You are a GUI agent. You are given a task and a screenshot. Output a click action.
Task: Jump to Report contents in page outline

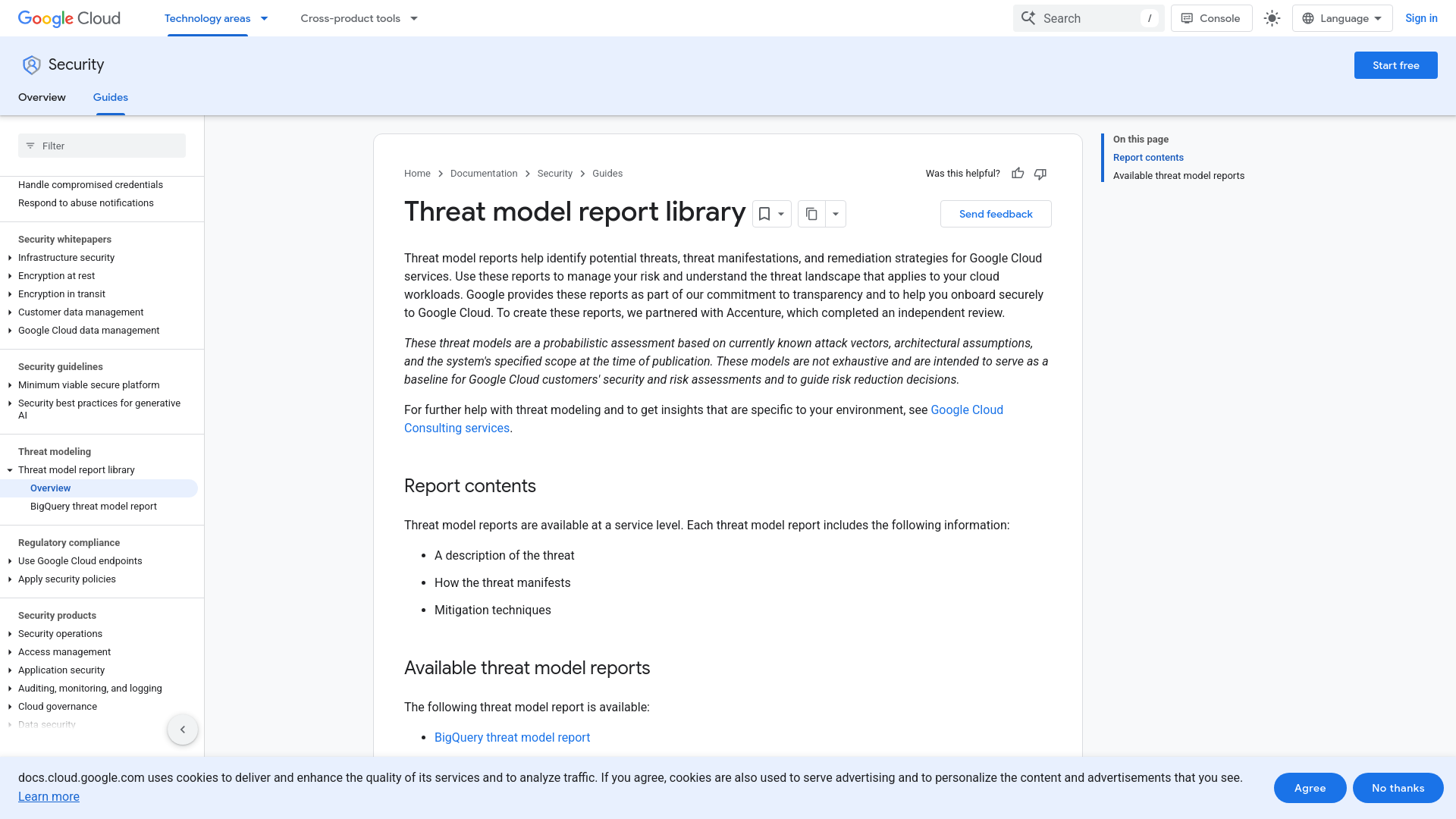[1148, 158]
